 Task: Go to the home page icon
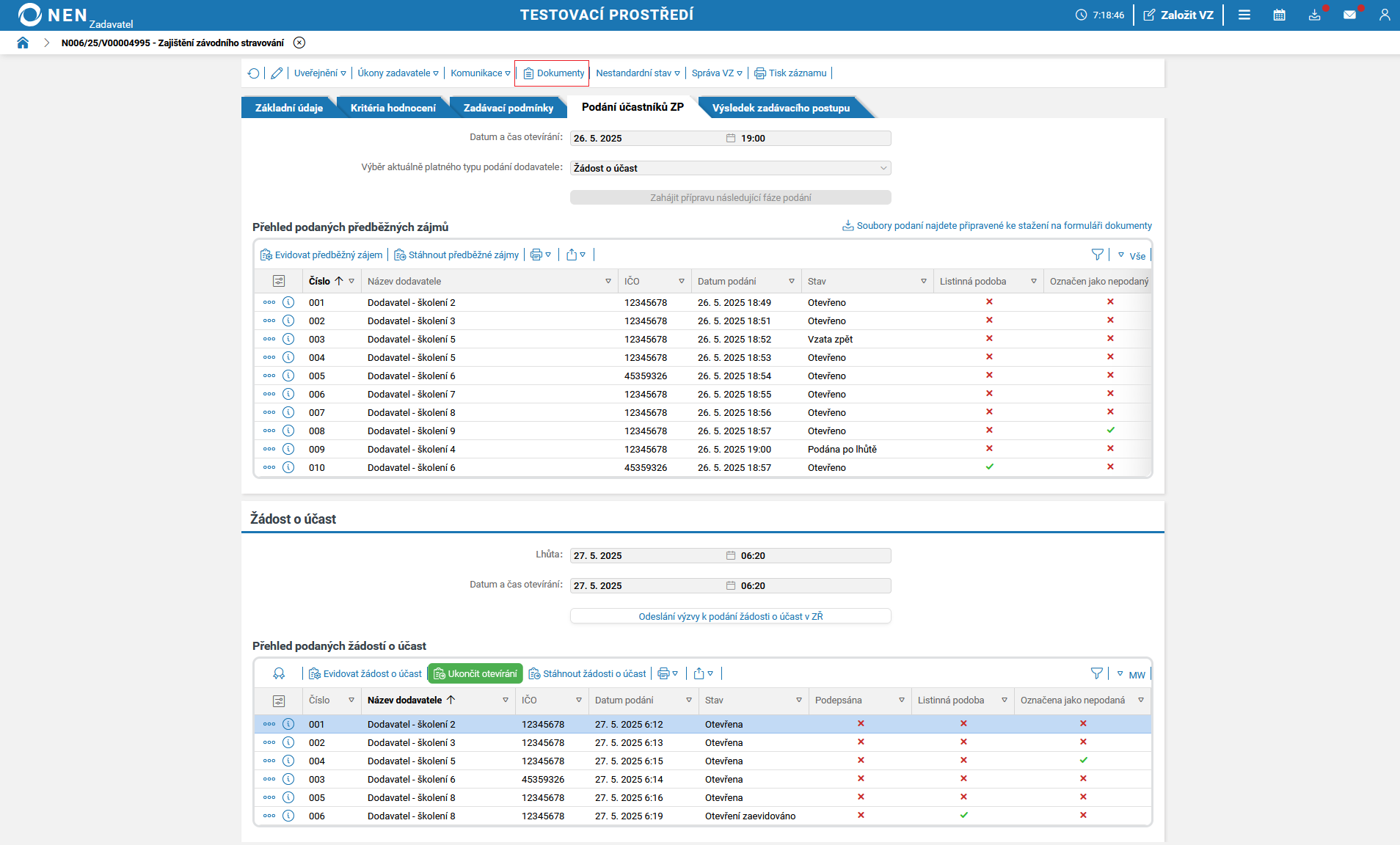[x=23, y=43]
